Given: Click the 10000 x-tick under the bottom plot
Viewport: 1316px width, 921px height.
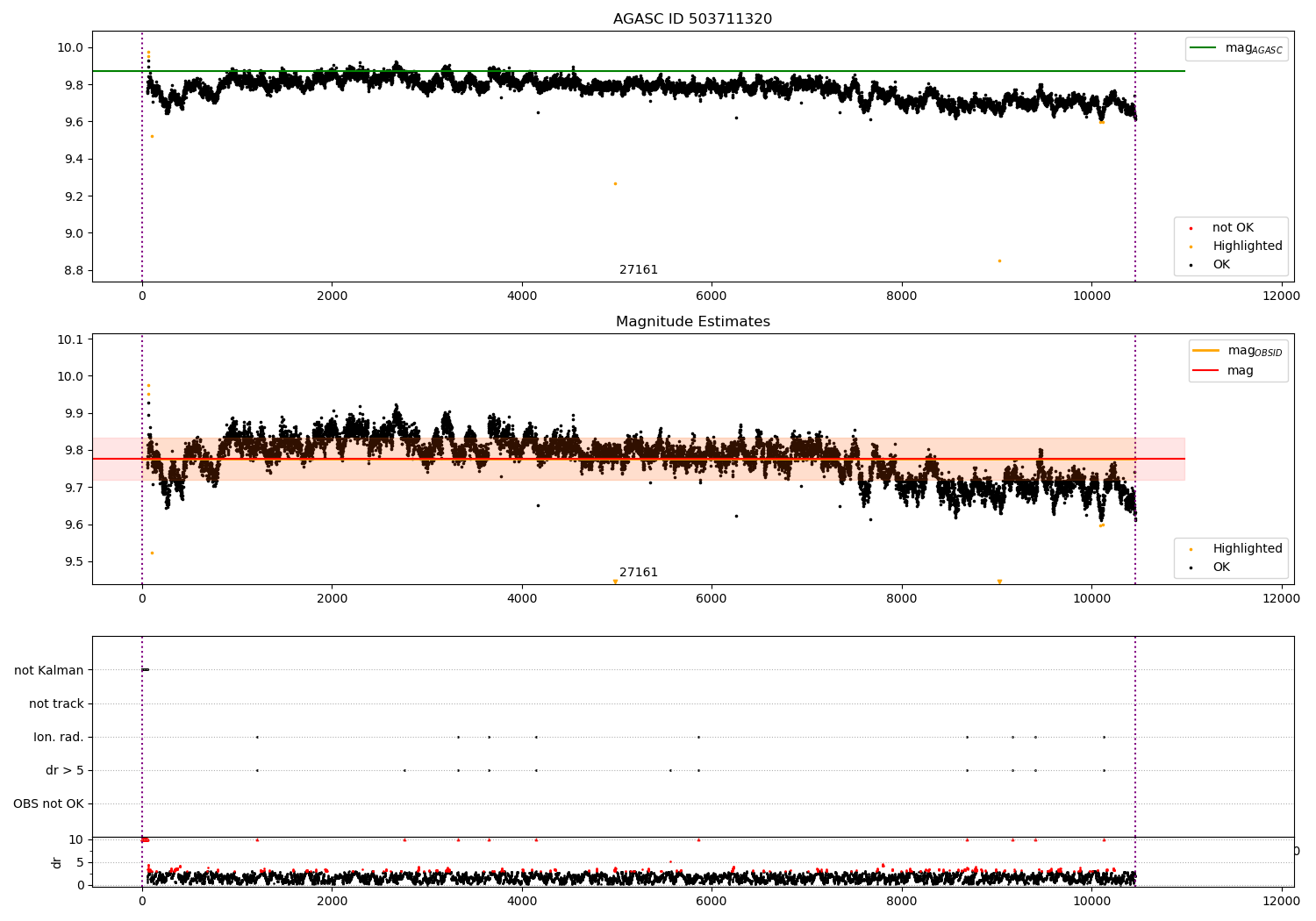Looking at the screenshot, I should pos(1091,902).
